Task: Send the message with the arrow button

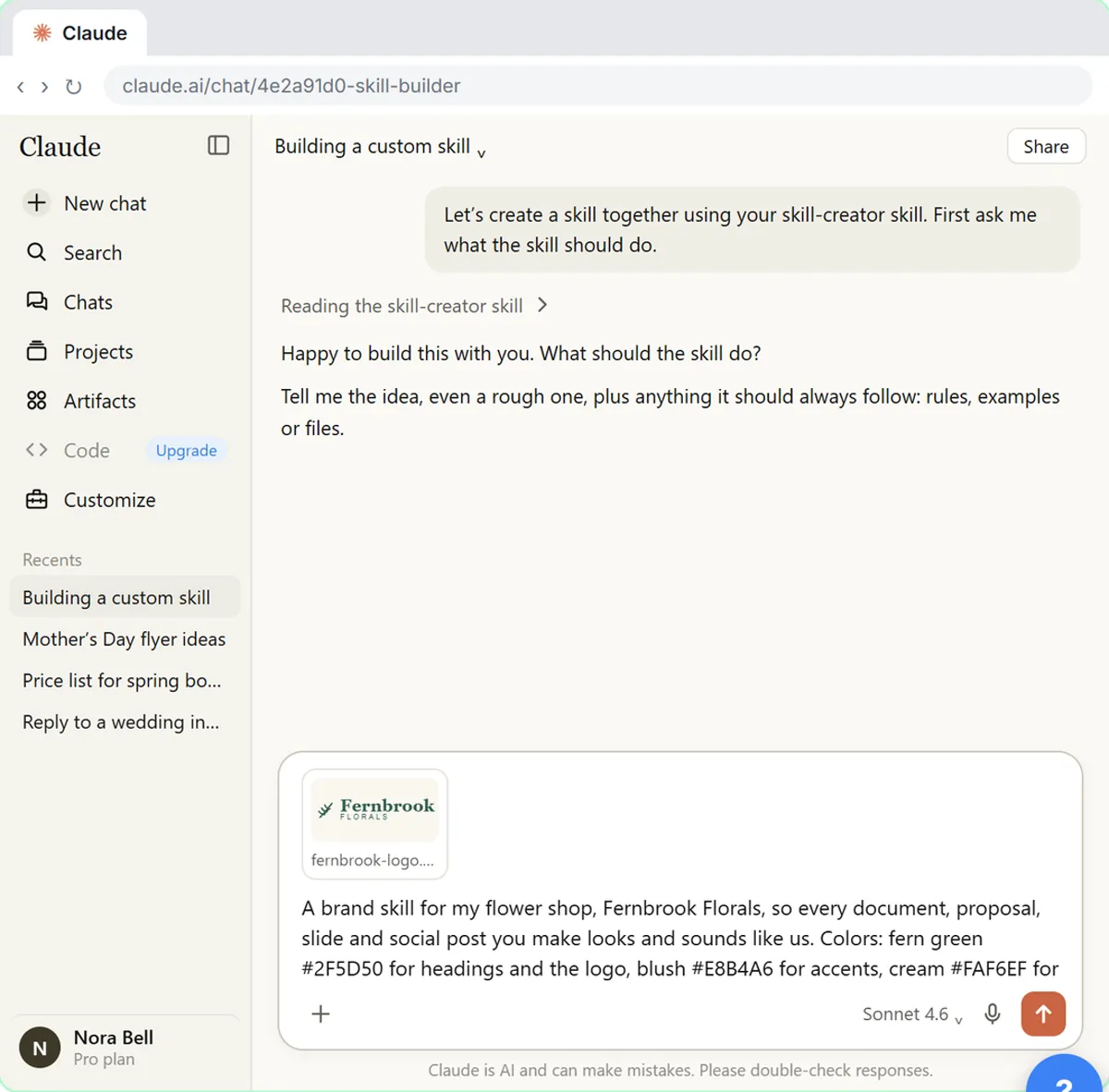Action: [x=1043, y=1014]
